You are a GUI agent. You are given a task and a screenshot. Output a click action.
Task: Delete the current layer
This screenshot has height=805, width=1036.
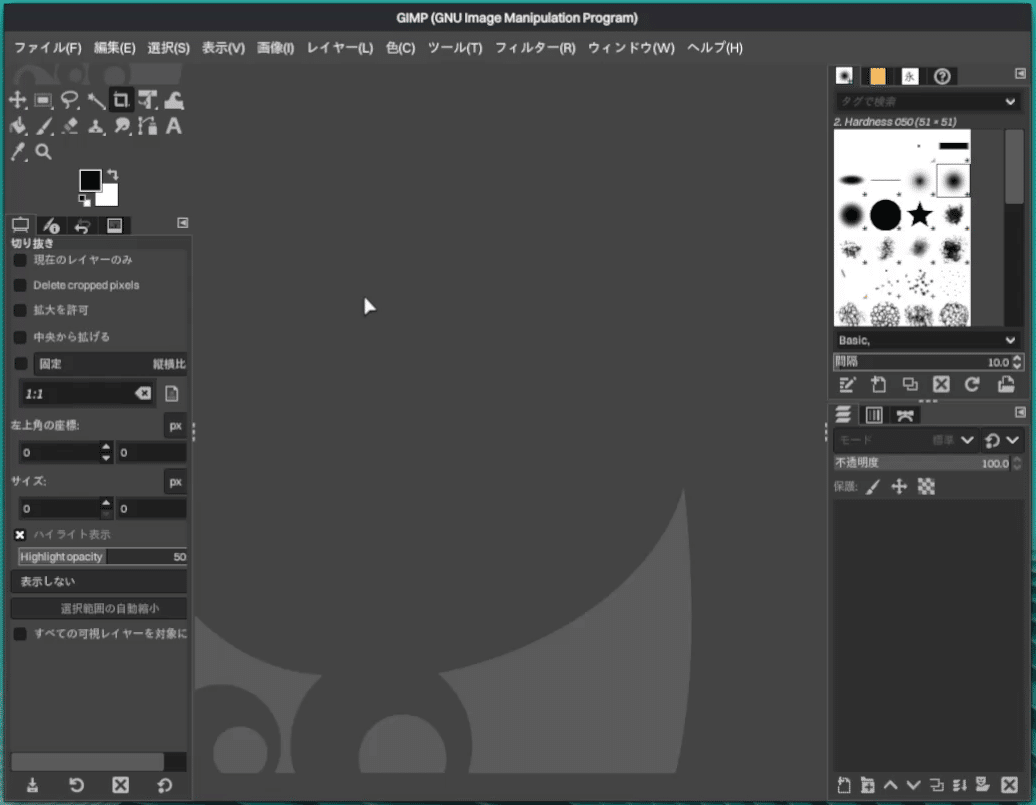coord(1010,785)
